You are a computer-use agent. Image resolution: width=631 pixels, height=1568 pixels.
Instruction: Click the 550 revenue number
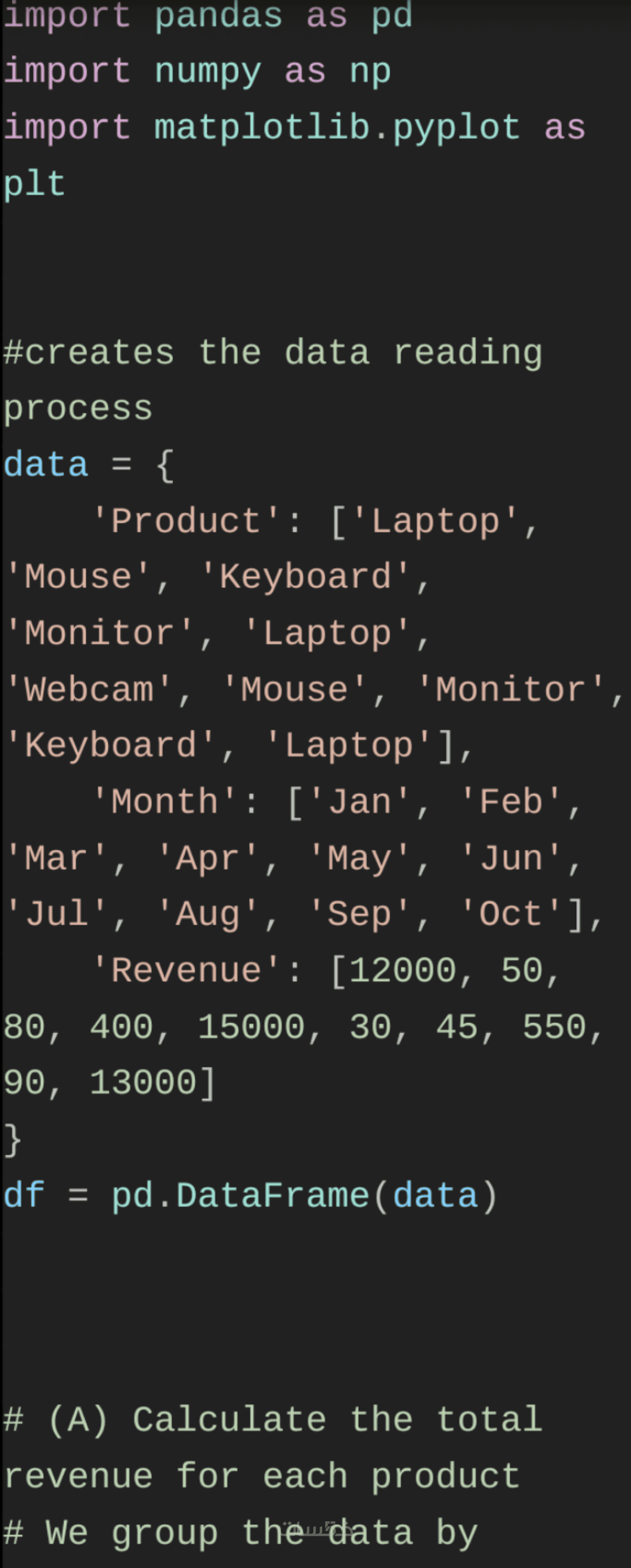point(554,1027)
